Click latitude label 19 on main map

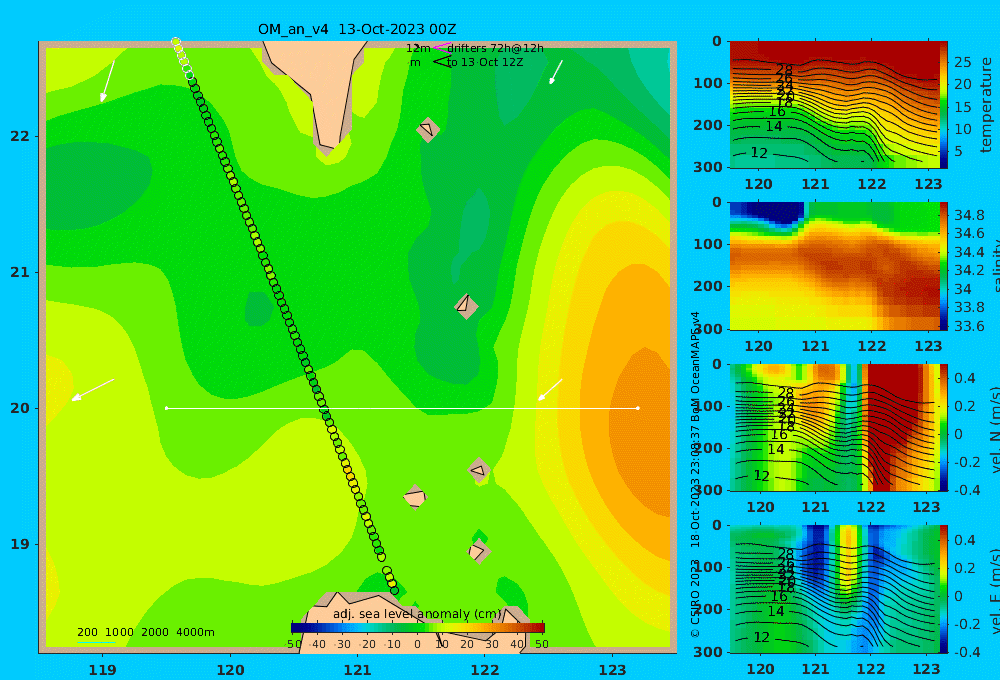coord(20,544)
